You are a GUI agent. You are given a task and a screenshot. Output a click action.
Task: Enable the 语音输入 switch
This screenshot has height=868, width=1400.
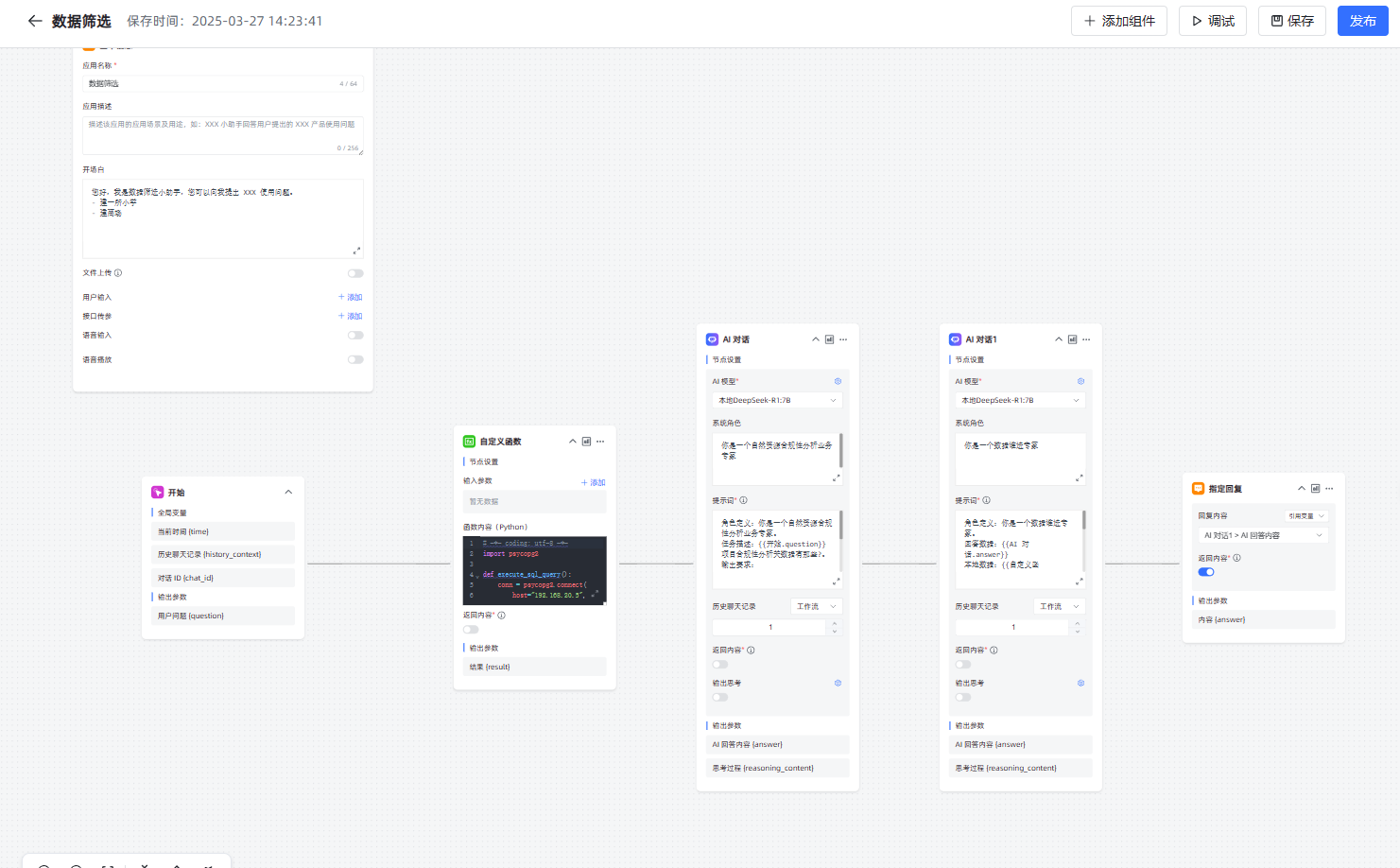[355, 335]
